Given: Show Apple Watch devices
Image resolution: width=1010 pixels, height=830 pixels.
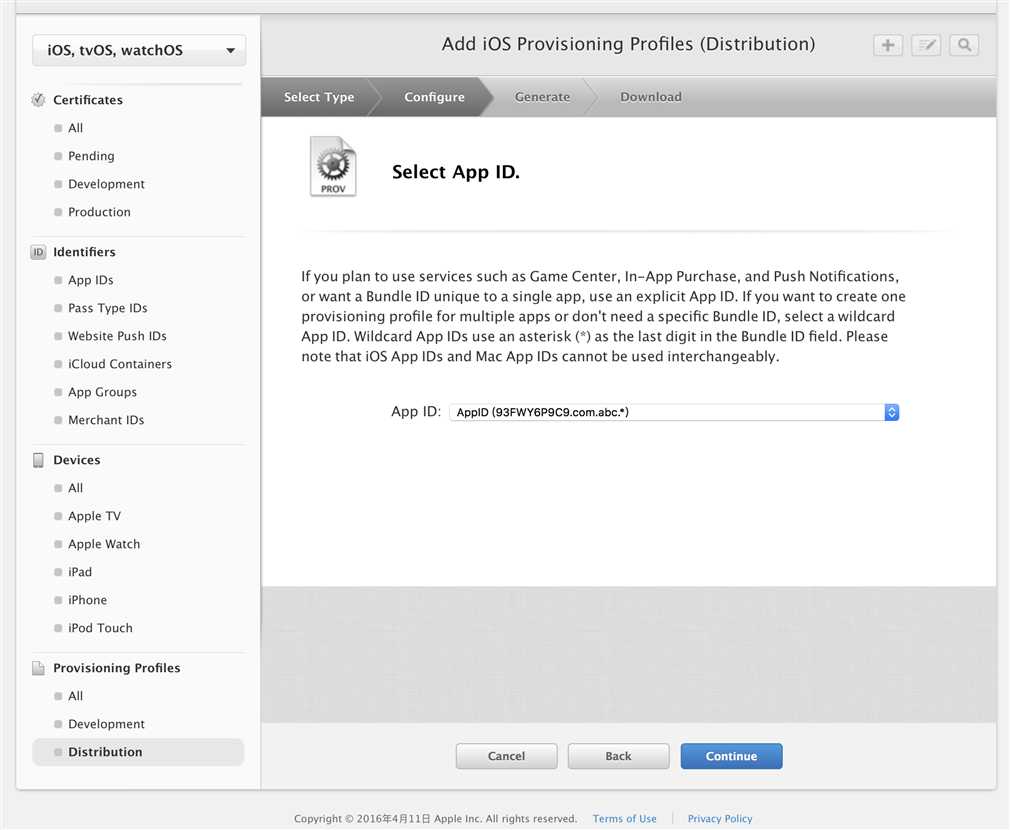Looking at the screenshot, I should click(x=104, y=544).
